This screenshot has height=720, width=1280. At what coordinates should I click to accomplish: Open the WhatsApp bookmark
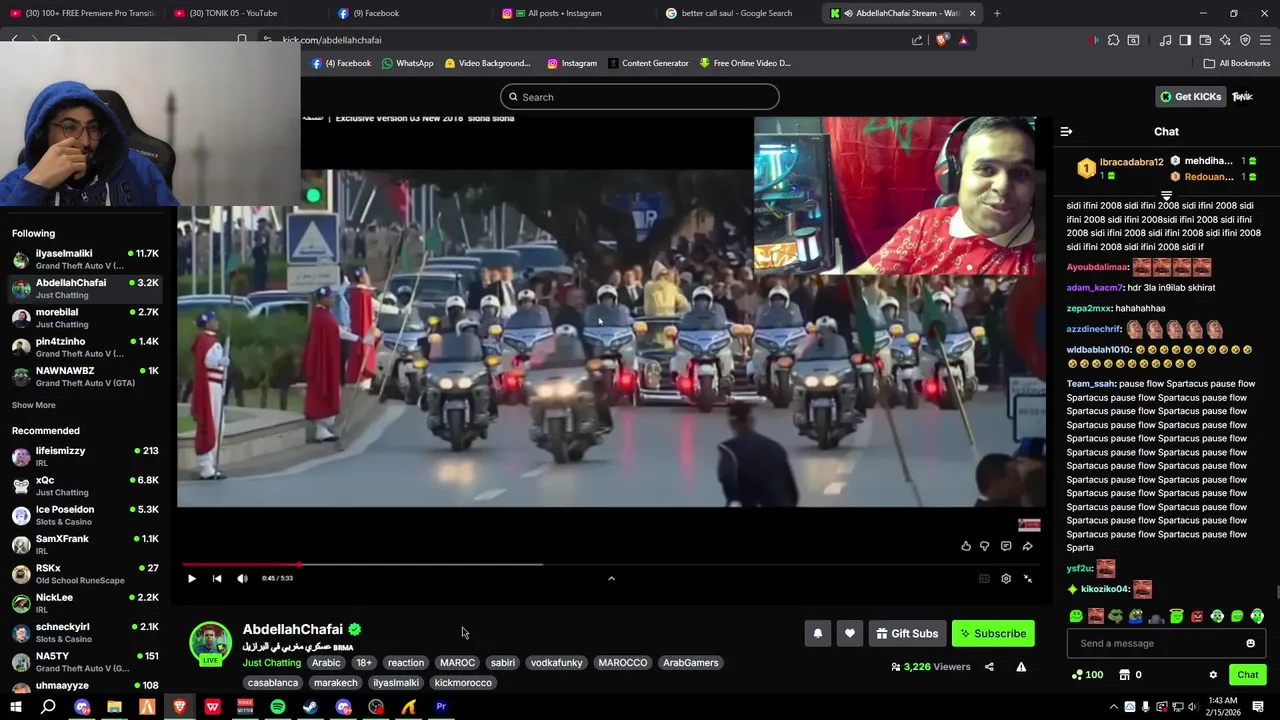[x=407, y=63]
